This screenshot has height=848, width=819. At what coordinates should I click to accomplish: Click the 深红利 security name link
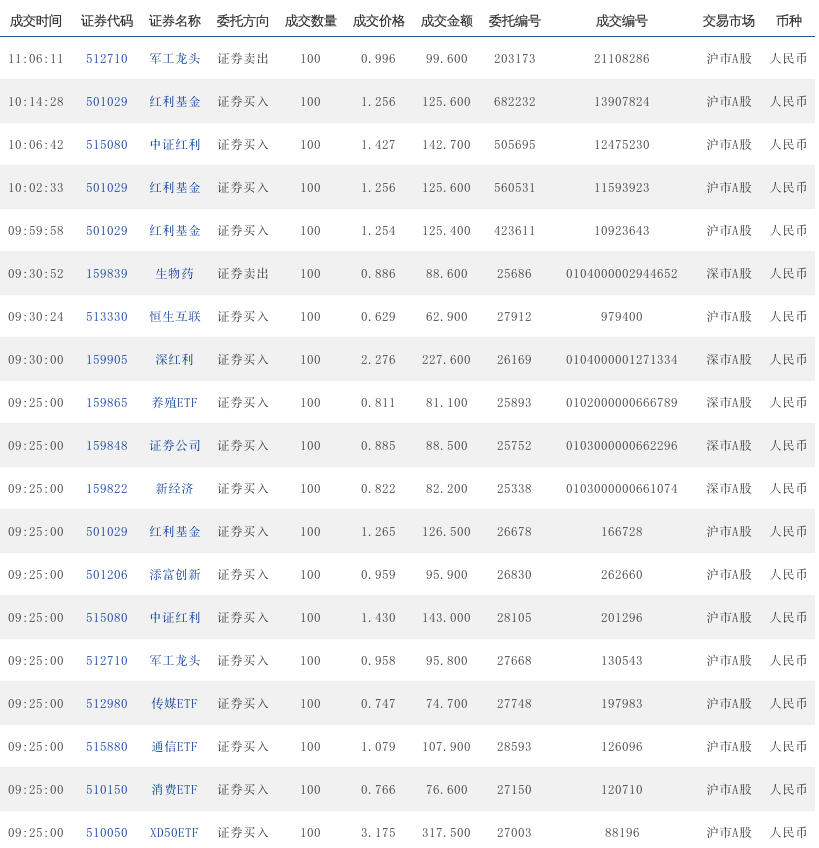click(x=175, y=360)
